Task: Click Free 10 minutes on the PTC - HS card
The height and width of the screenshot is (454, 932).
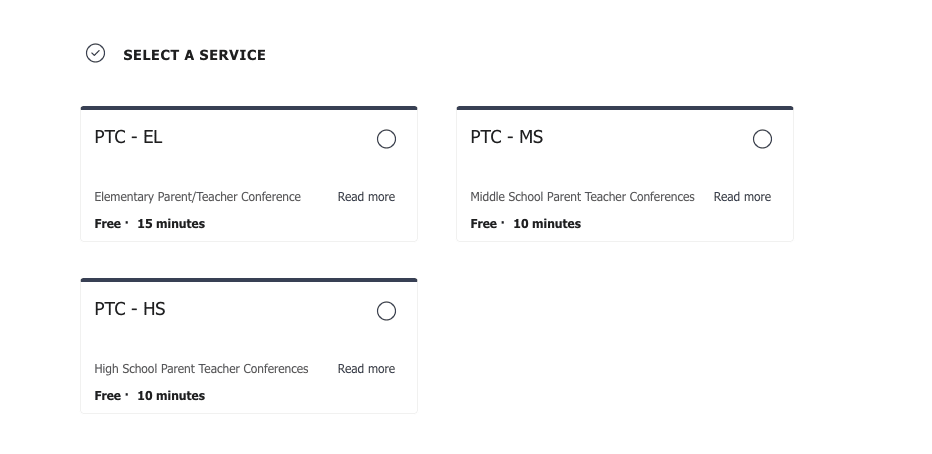Action: (150, 395)
